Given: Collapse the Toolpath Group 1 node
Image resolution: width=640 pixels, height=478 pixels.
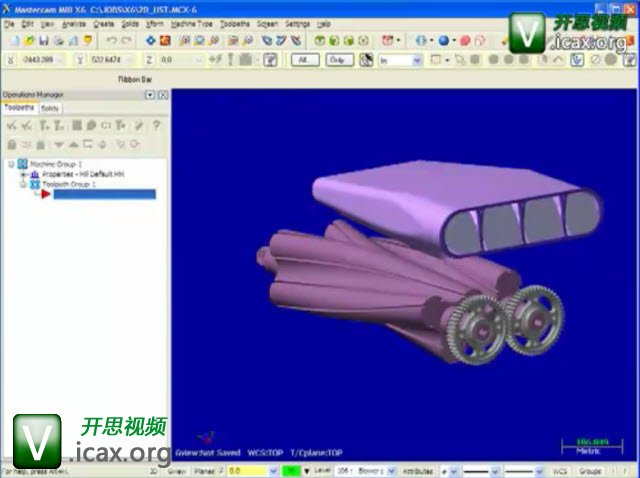Looking at the screenshot, I should point(23,185).
